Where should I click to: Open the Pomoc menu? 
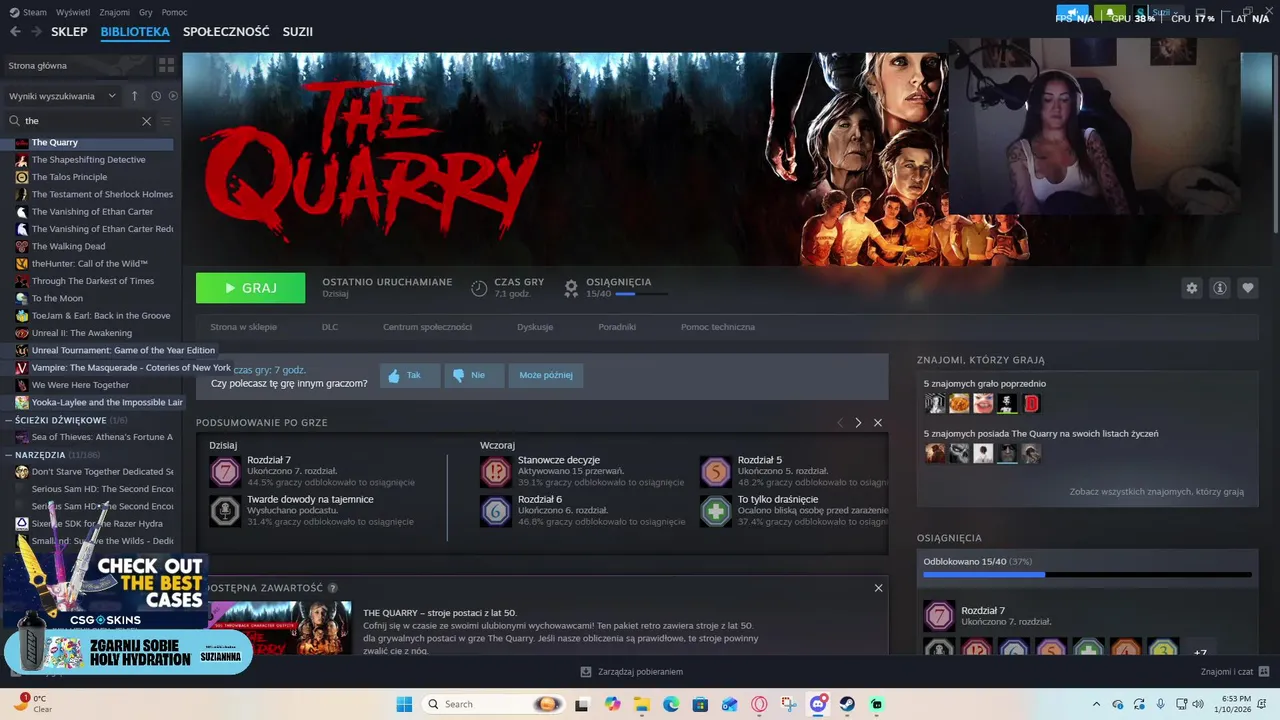coord(174,12)
